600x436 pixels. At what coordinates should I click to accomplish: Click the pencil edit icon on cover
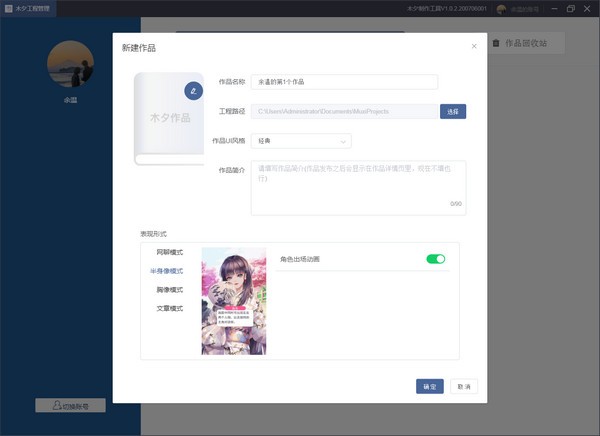[193, 91]
